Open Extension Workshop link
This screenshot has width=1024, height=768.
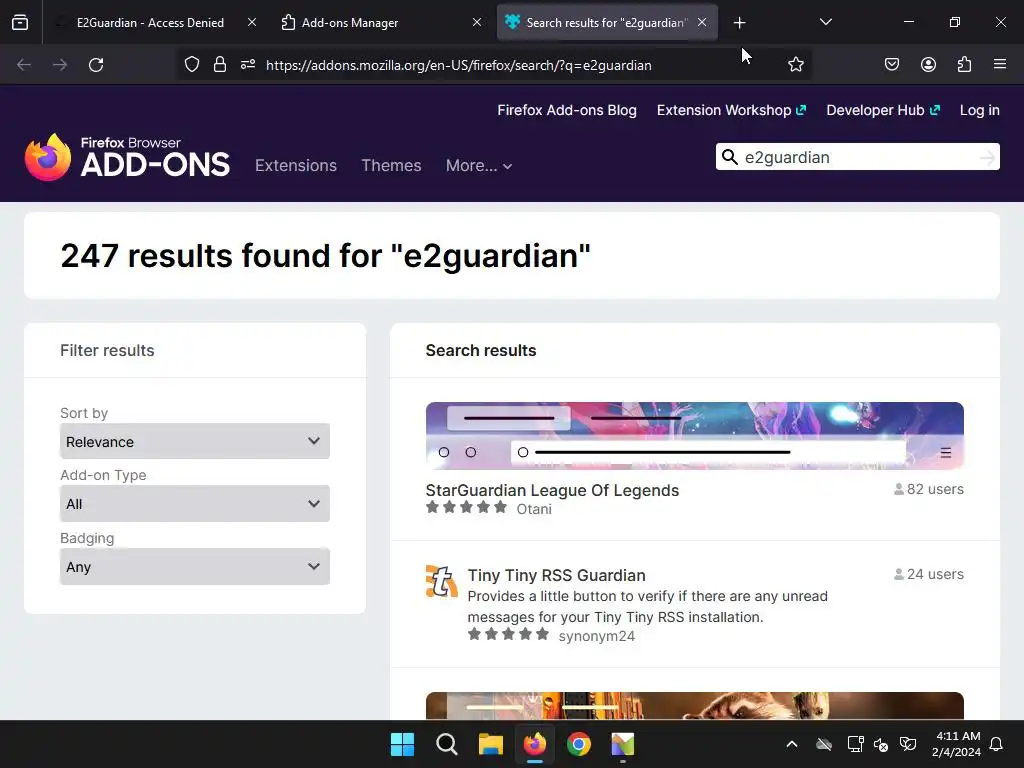731,110
